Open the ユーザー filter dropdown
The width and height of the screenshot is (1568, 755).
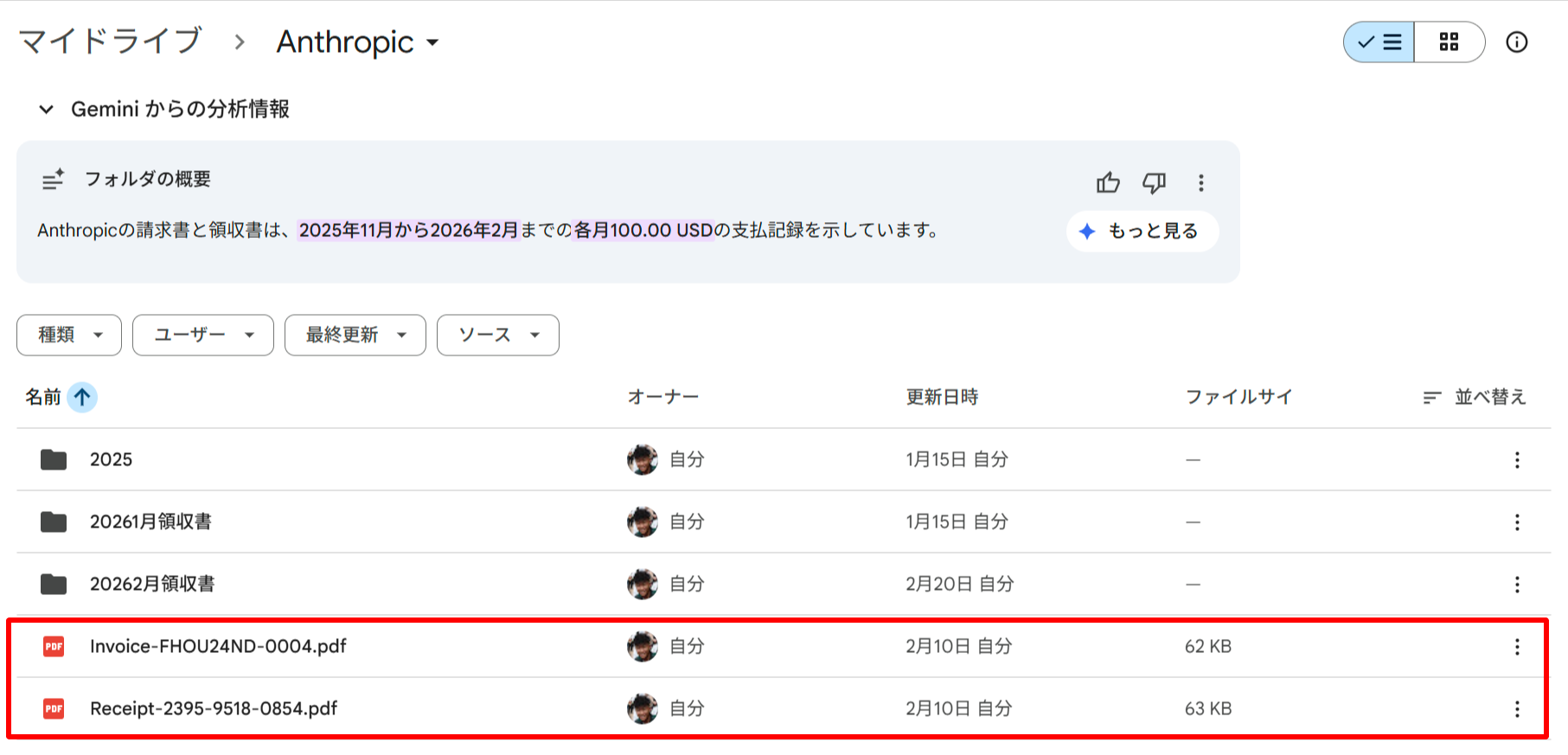[203, 335]
